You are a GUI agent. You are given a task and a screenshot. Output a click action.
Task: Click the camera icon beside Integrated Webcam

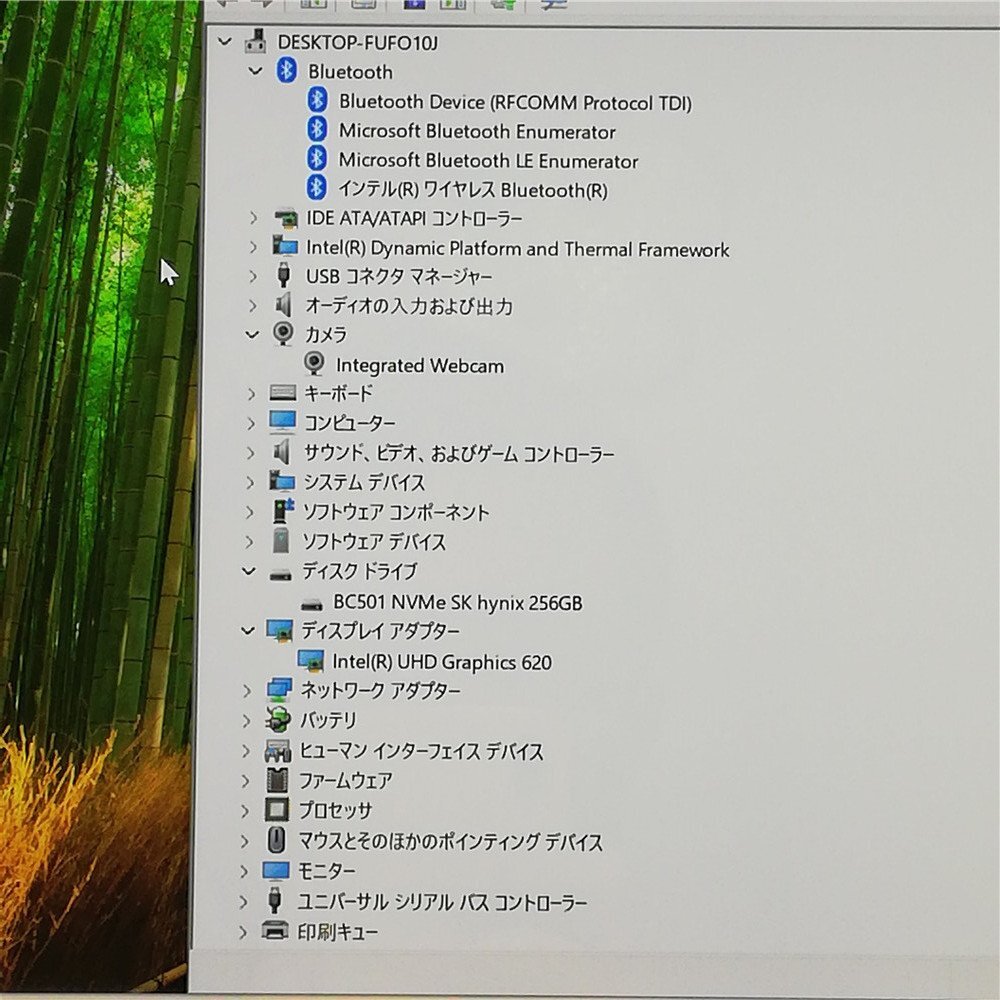click(315, 364)
